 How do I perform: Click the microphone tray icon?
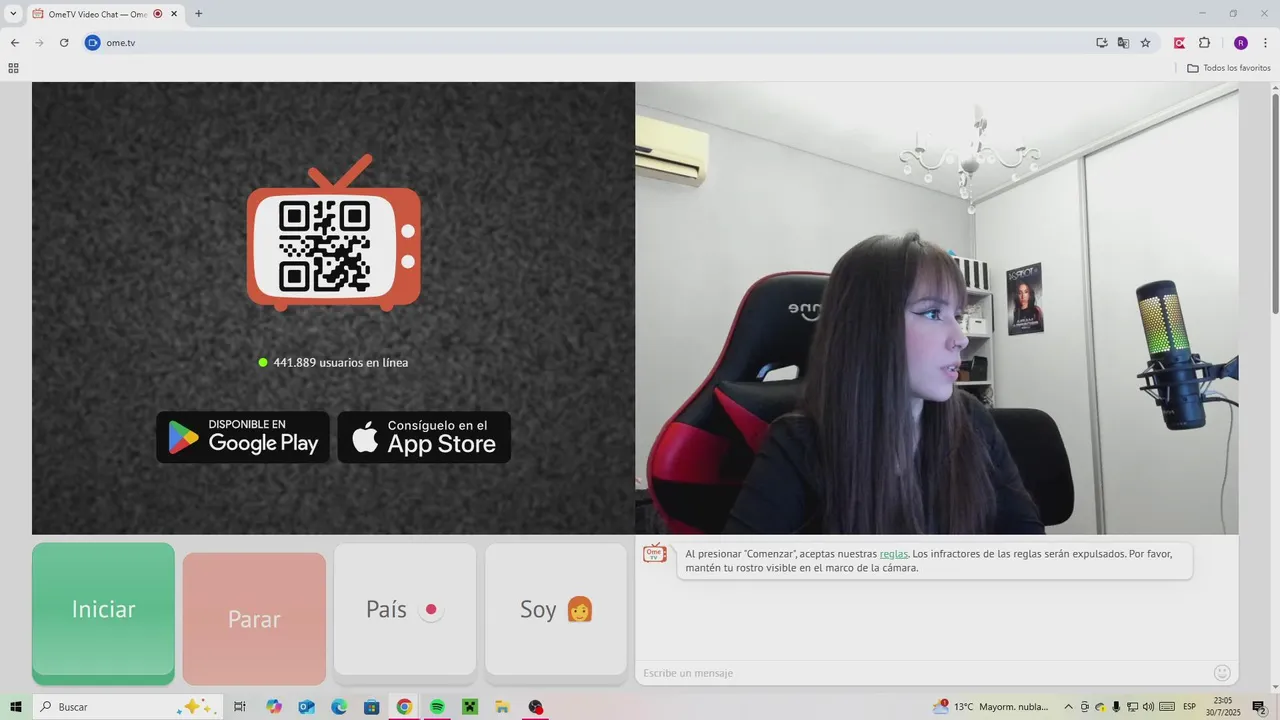[x=1116, y=707]
